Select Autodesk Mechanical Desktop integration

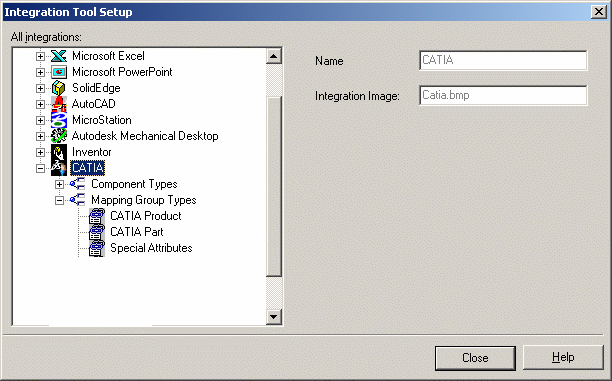click(x=145, y=136)
